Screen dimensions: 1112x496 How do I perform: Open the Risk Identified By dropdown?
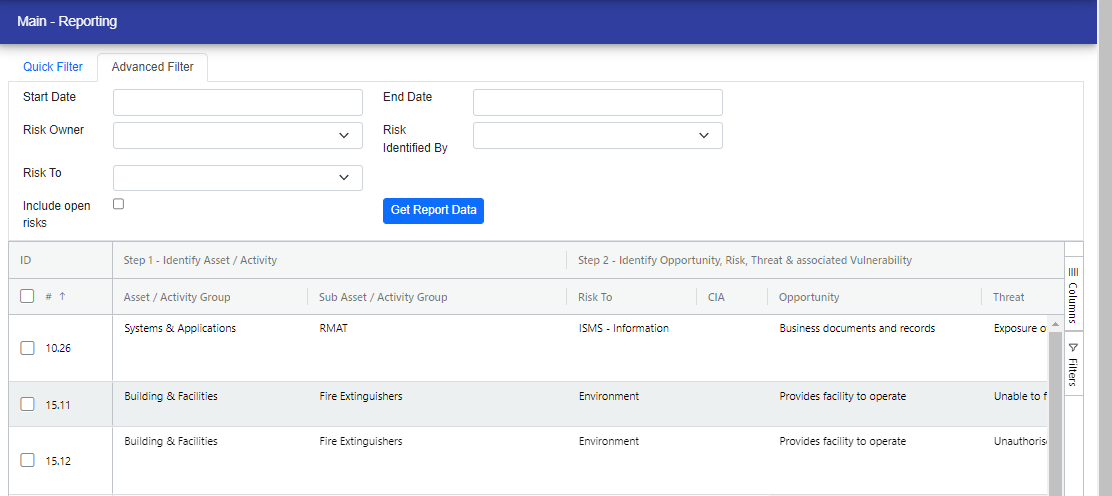coord(597,135)
